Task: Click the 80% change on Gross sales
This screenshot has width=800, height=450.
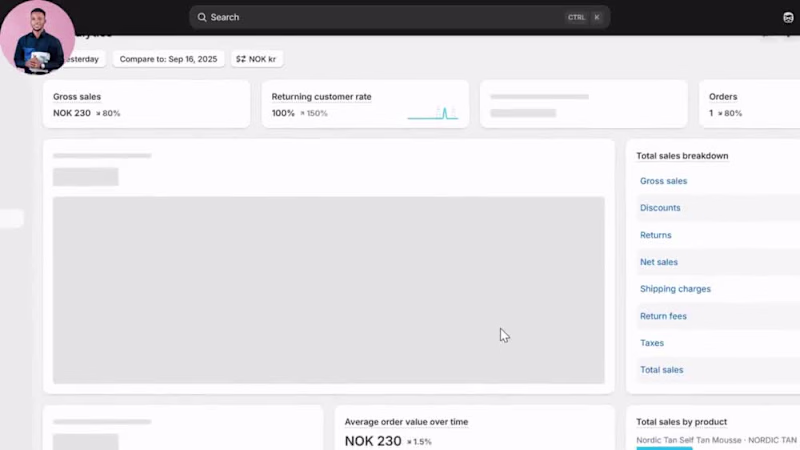Action: tap(108, 113)
